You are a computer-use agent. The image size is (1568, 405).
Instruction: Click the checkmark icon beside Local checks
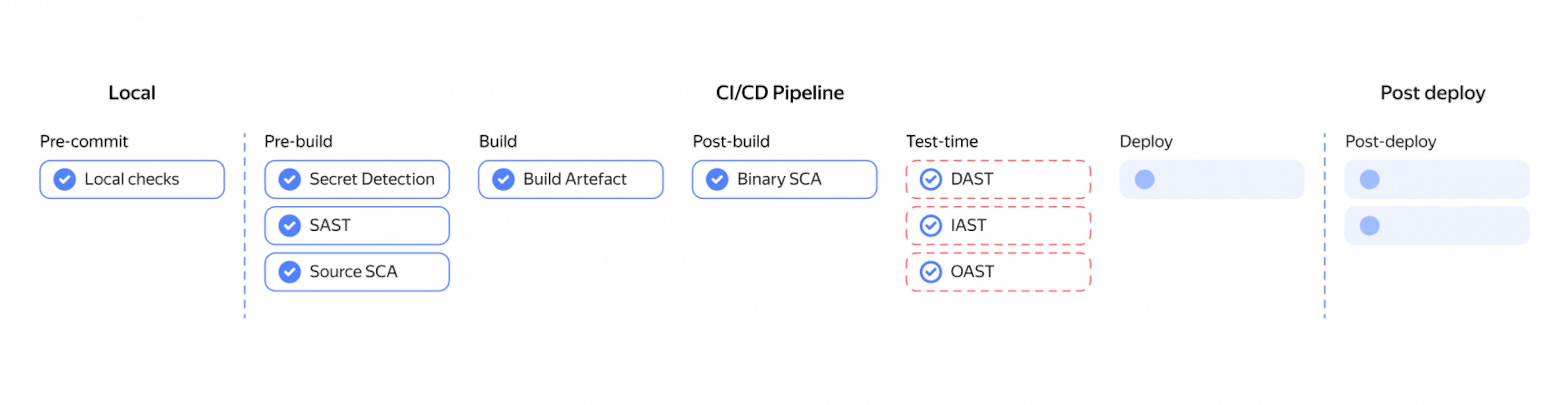coord(65,179)
